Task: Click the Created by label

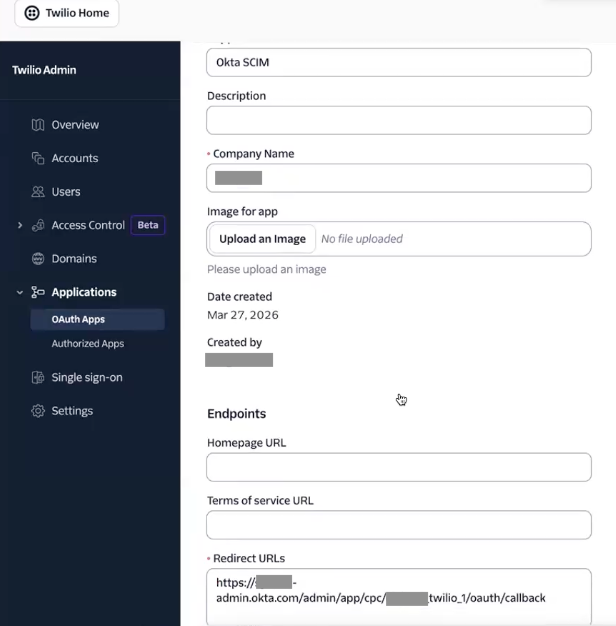Action: pos(234,342)
